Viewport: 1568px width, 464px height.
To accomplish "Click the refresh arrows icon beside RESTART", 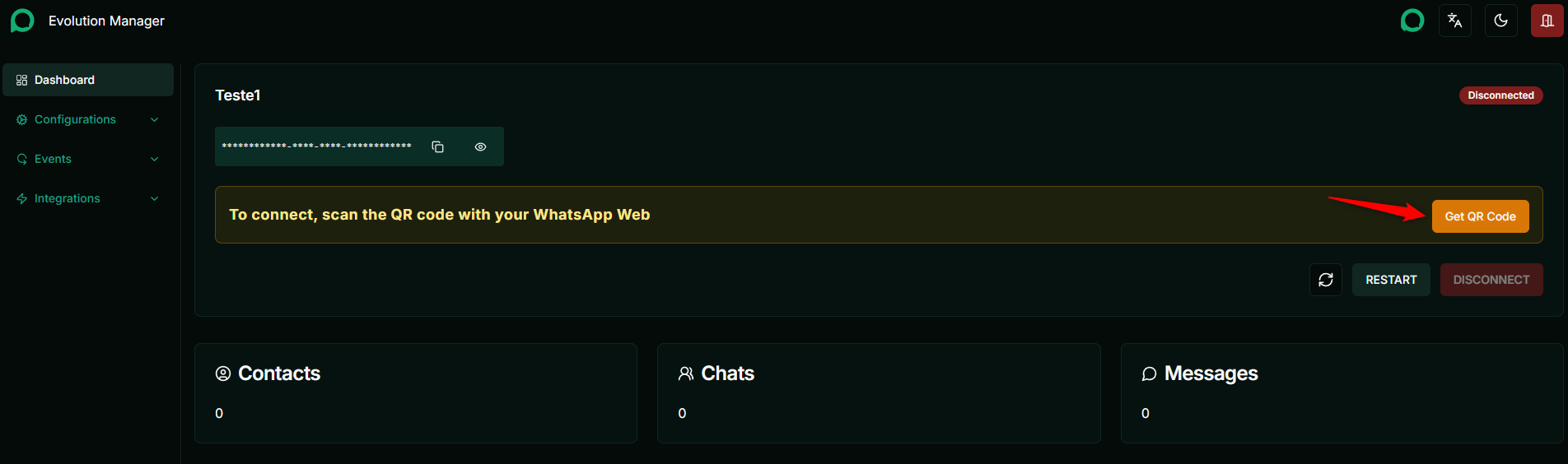I will [x=1326, y=280].
